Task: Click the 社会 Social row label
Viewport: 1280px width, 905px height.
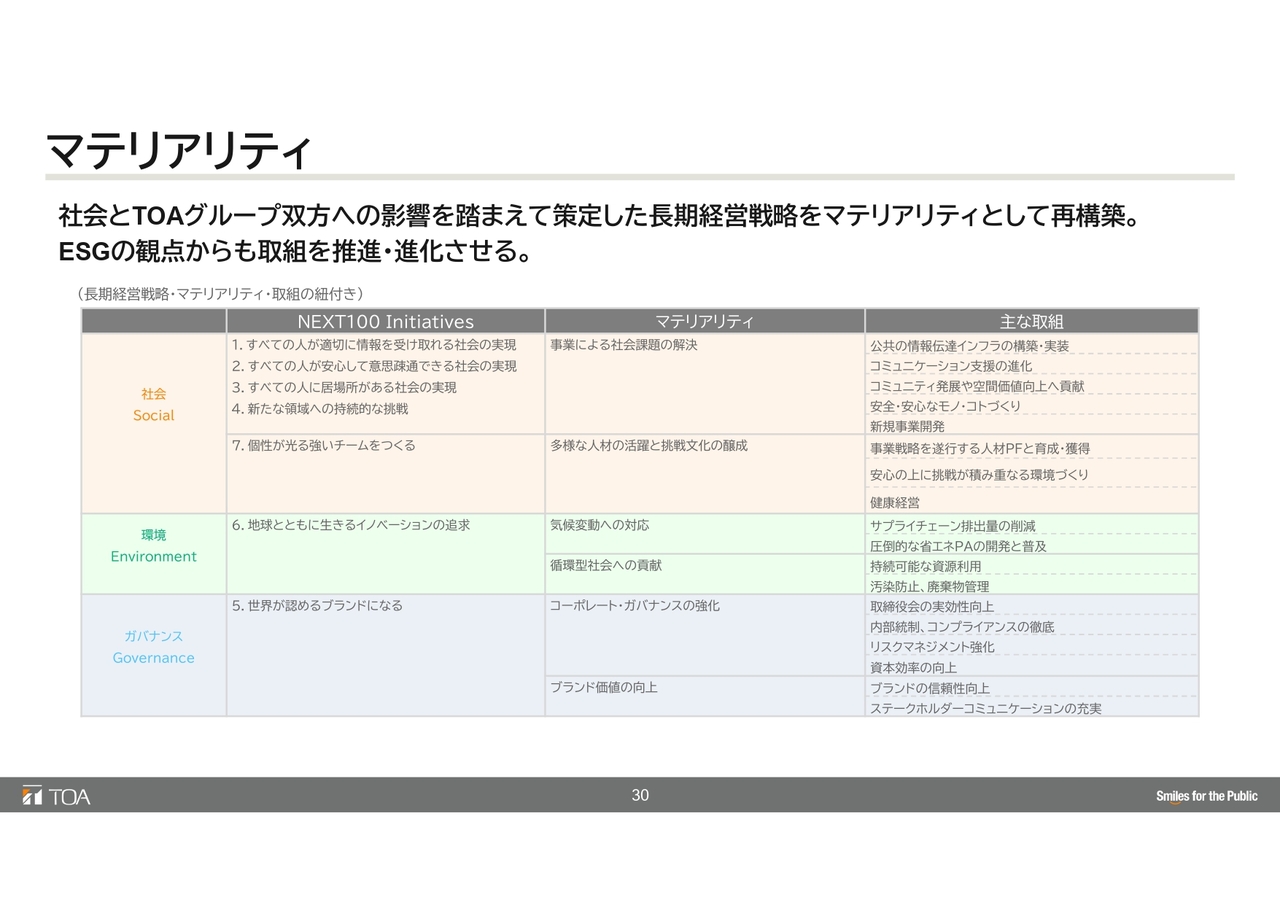Action: click(154, 405)
